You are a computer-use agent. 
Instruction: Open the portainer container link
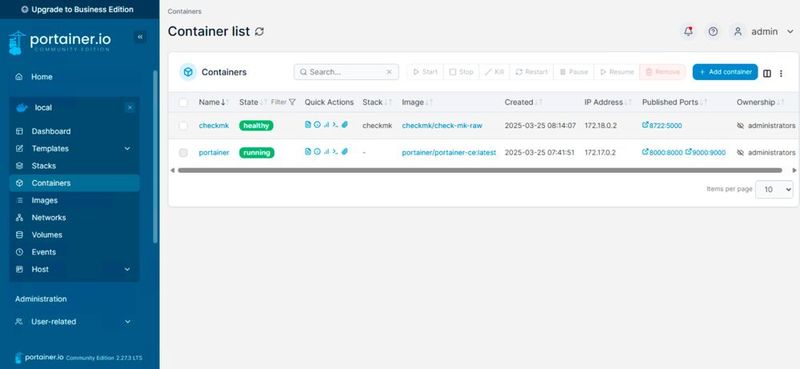(x=214, y=153)
